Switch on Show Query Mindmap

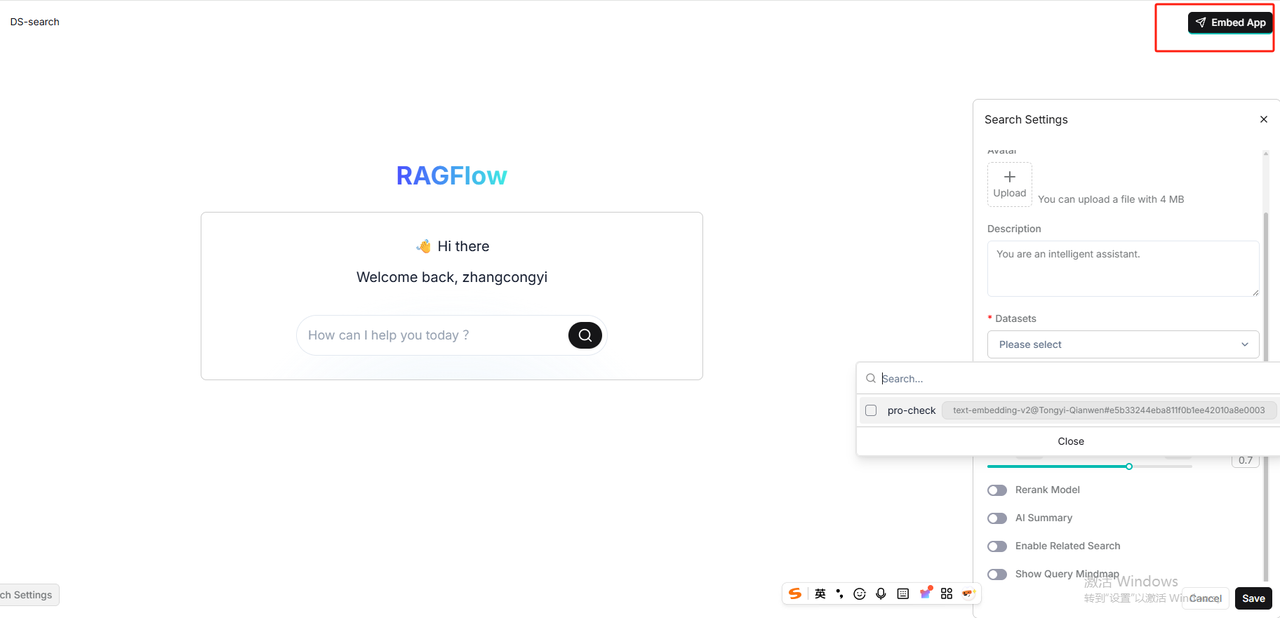click(997, 574)
